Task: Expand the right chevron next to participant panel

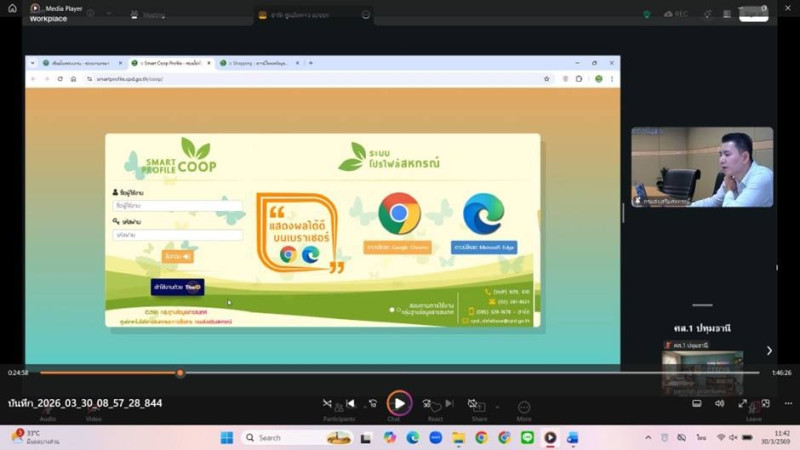Action: pyautogui.click(x=768, y=350)
